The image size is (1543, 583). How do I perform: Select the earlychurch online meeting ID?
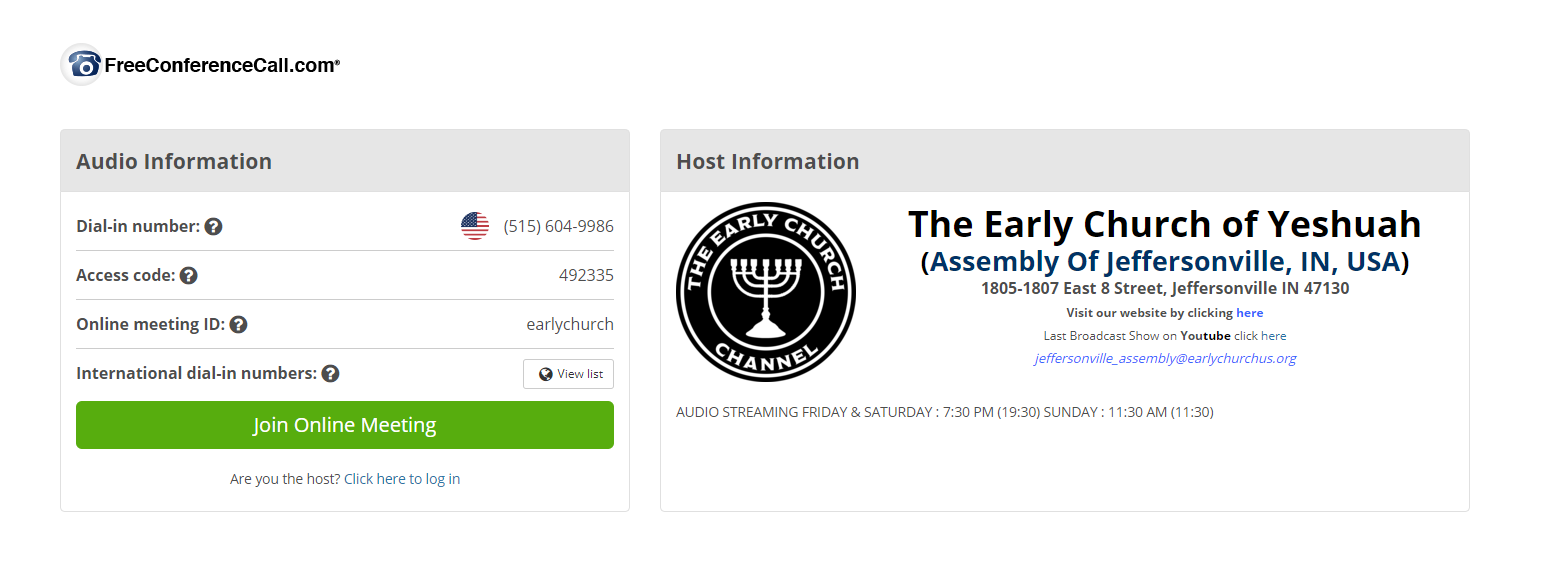[x=570, y=325]
